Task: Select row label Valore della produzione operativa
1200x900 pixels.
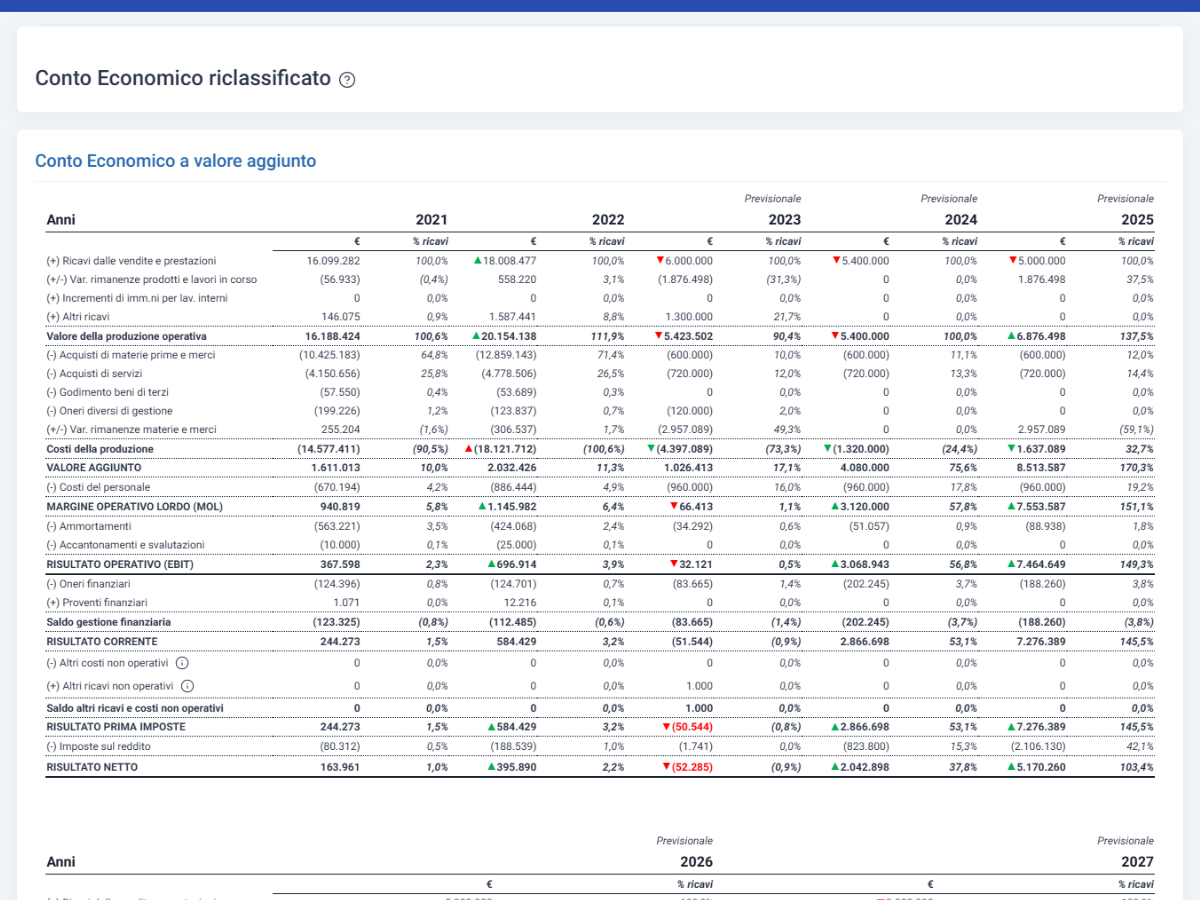Action: pos(126,336)
